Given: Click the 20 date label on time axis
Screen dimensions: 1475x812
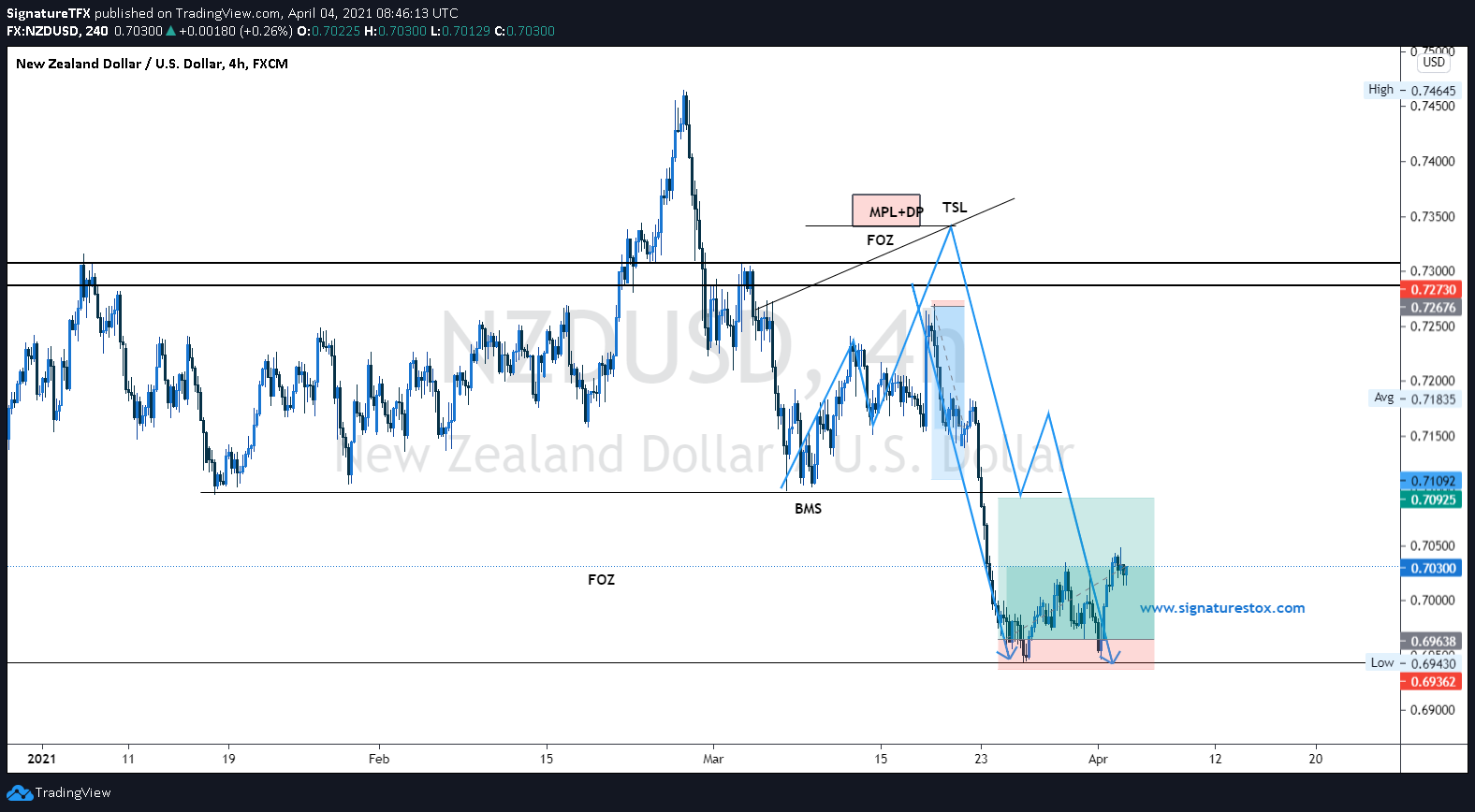Looking at the screenshot, I should click(x=1316, y=759).
